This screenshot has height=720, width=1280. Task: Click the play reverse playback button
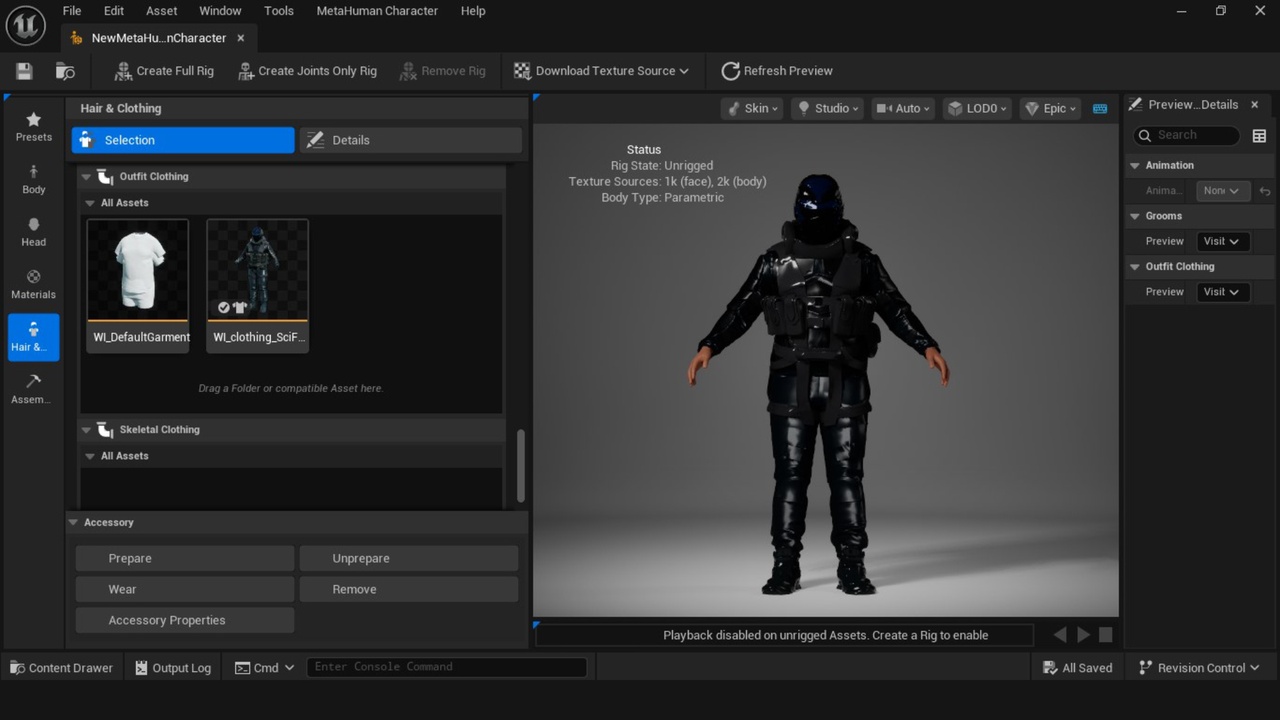(x=1060, y=635)
